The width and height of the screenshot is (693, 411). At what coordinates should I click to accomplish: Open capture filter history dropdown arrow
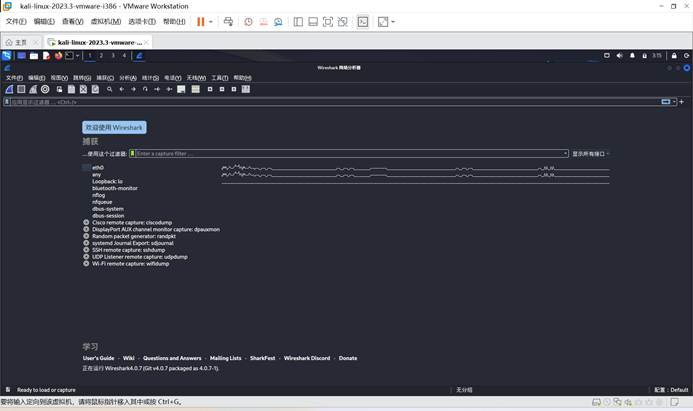tap(565, 153)
